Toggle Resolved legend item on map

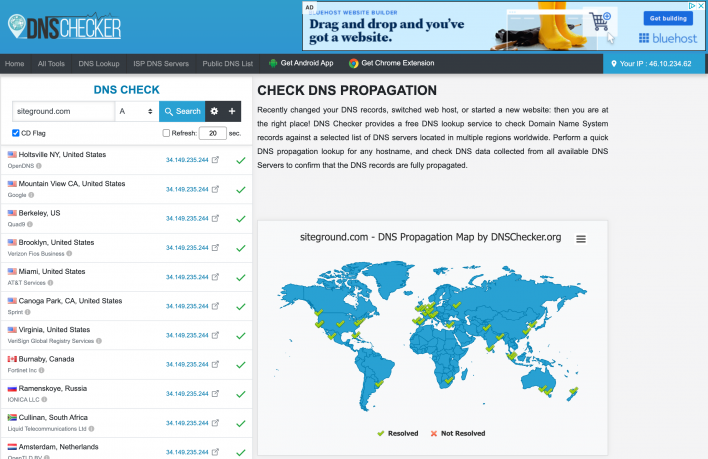[398, 433]
